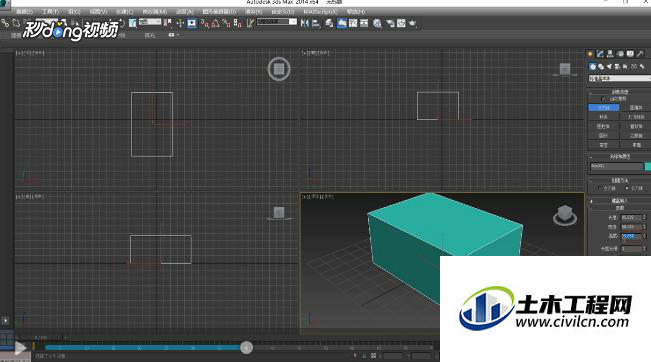The width and height of the screenshot is (651, 362).
Task: Click the Sphere primitive button
Action: (x=604, y=117)
